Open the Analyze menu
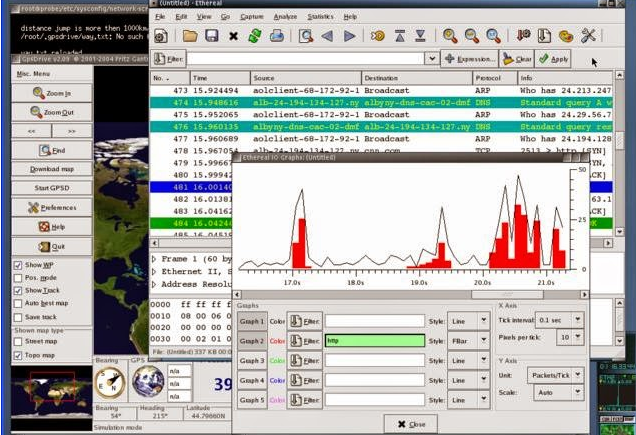The width and height of the screenshot is (636, 435). coord(285,17)
